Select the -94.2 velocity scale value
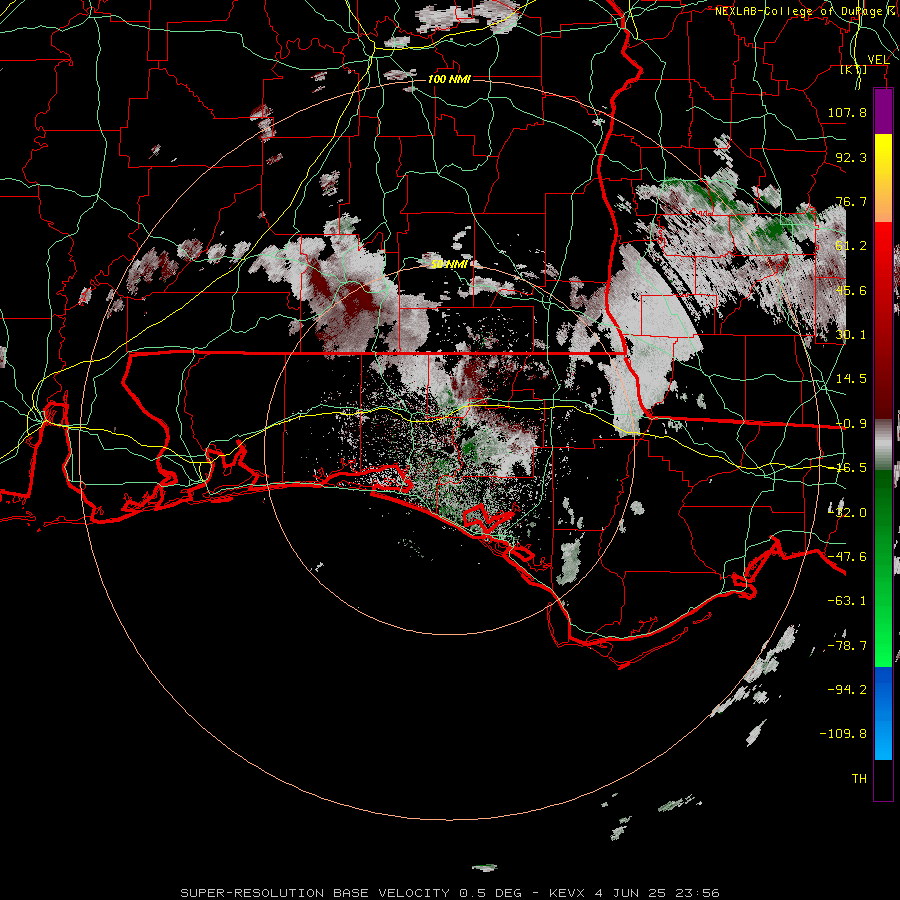 point(848,689)
